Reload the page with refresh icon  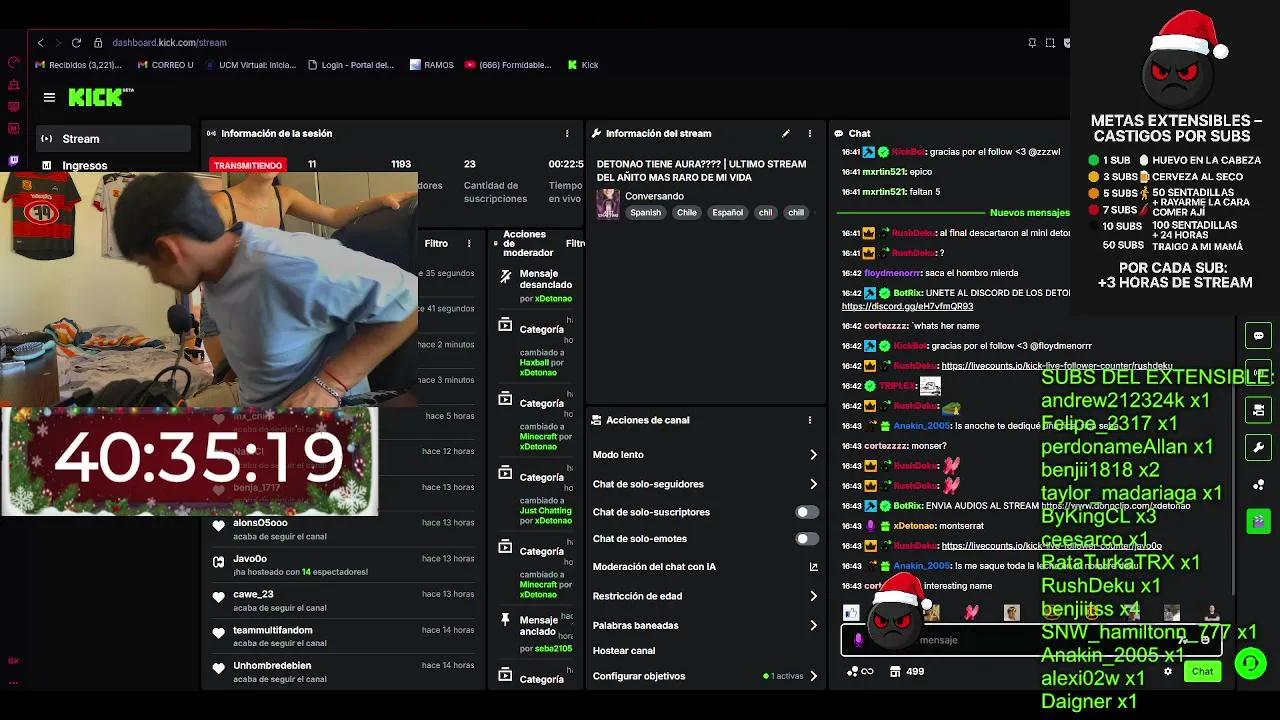coord(76,43)
